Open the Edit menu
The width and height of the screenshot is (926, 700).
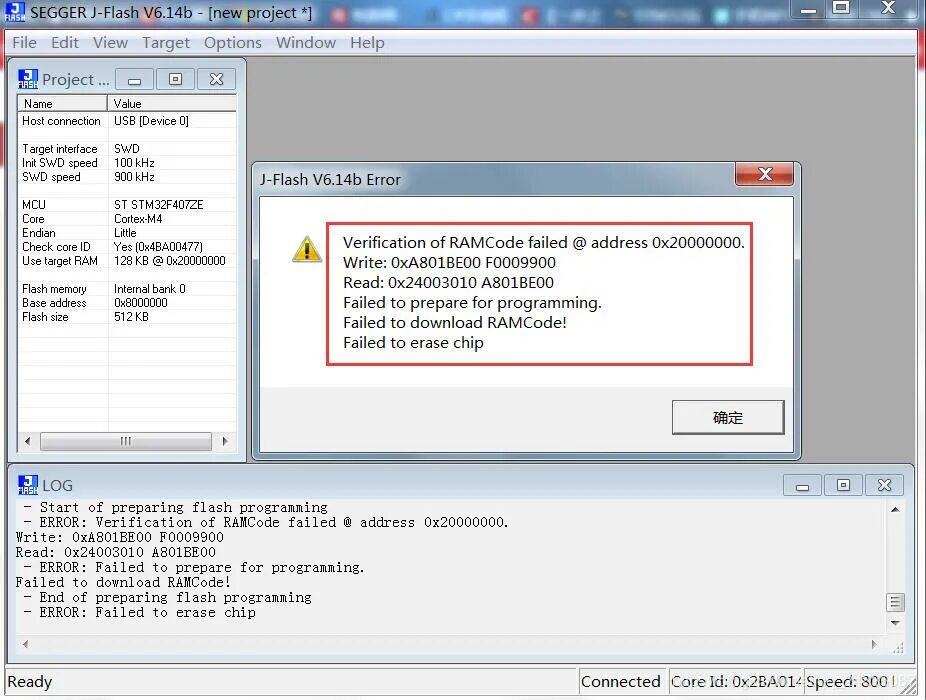pos(64,43)
